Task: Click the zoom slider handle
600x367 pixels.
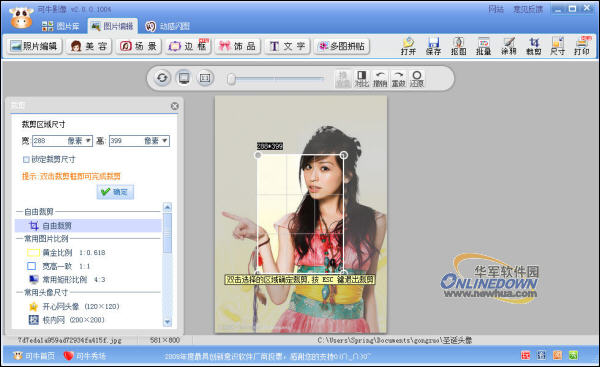Action: [231, 79]
